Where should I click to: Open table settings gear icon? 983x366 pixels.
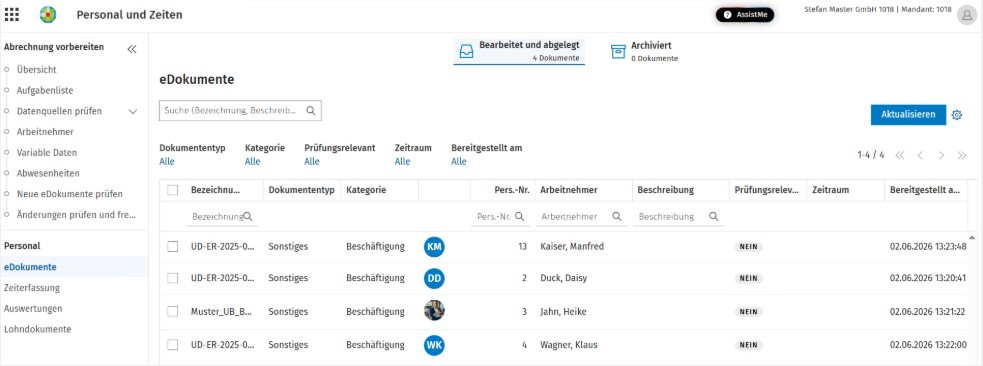coord(957,115)
